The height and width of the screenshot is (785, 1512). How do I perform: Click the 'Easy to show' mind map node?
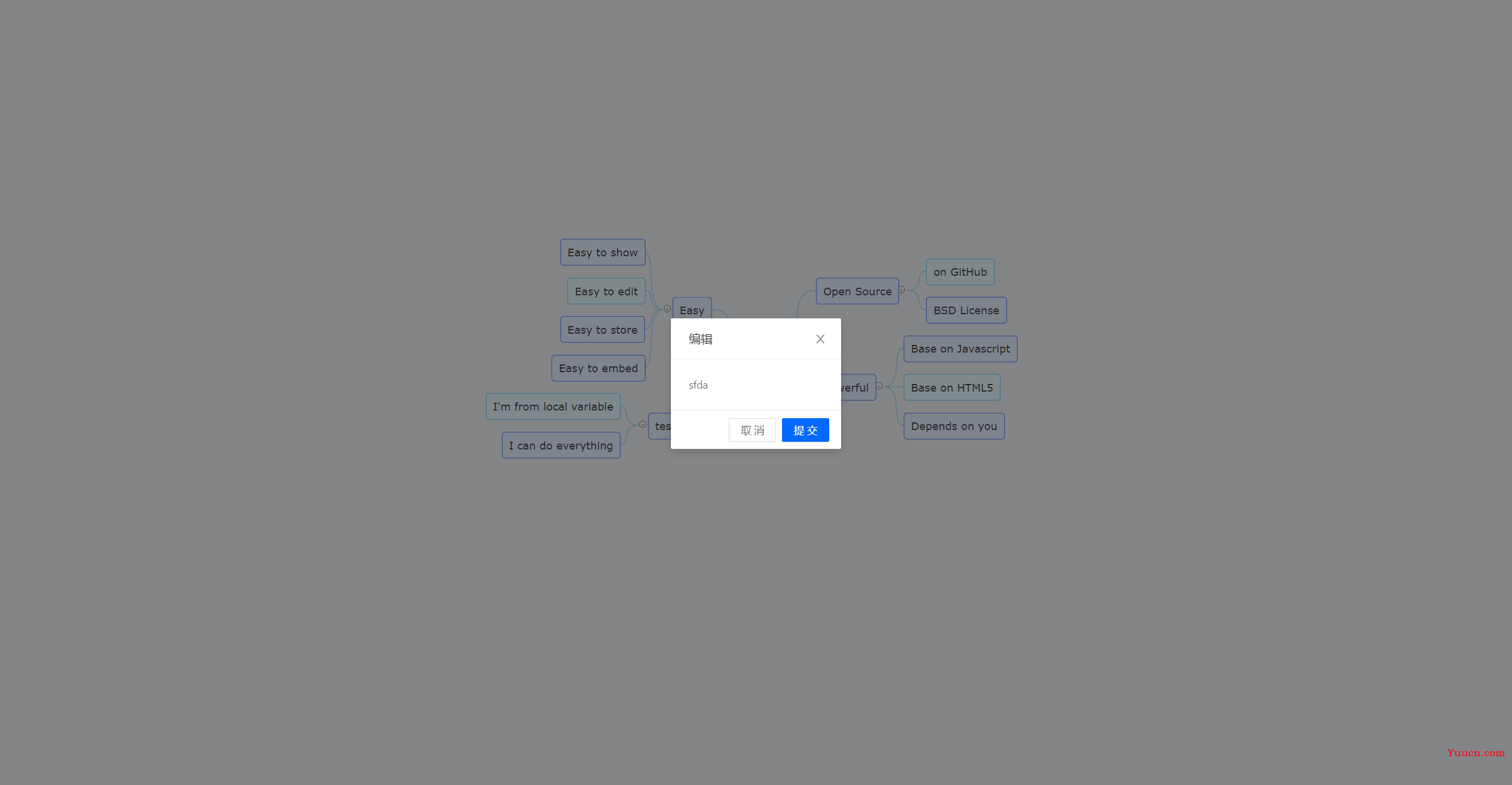[x=602, y=252]
